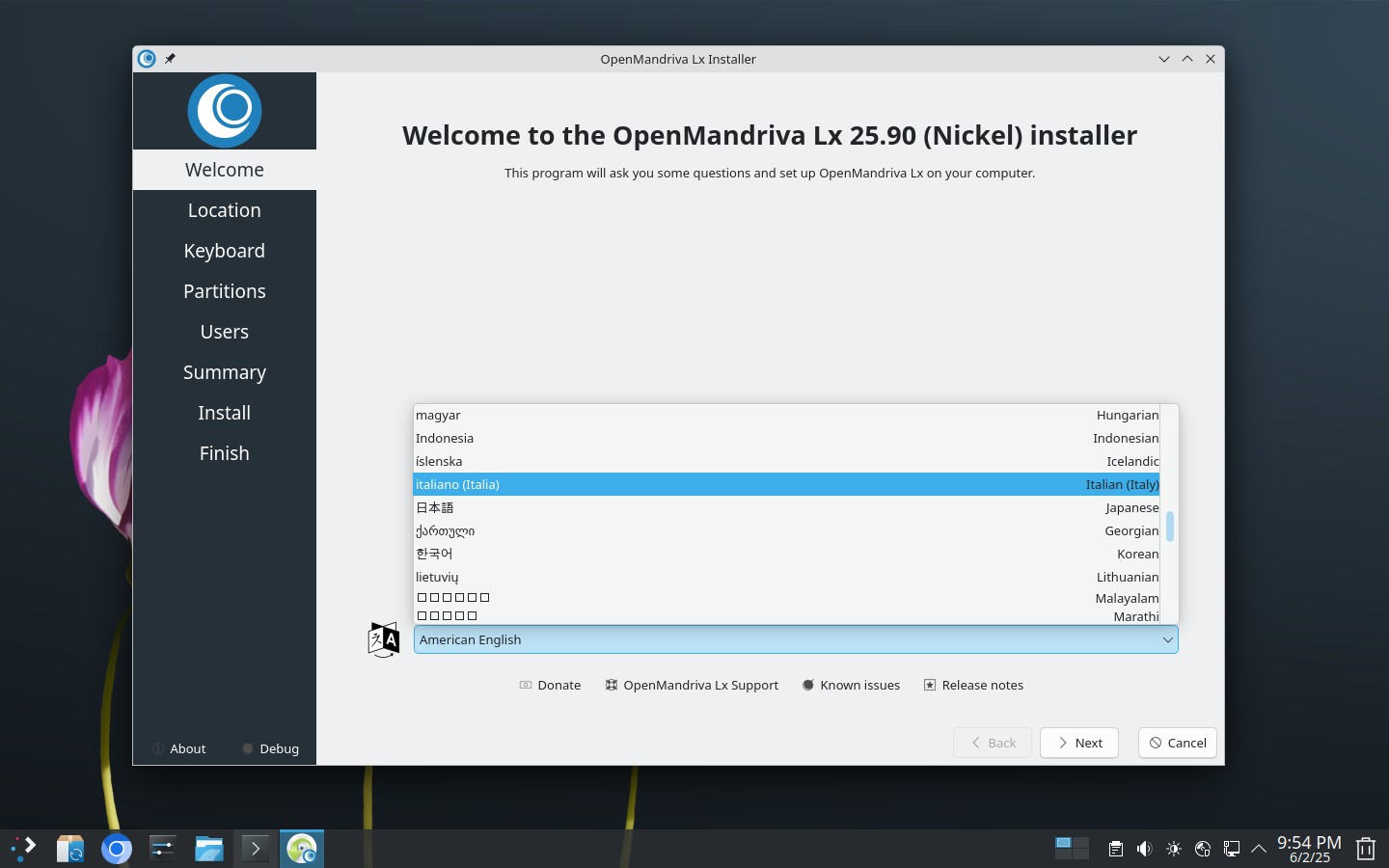The height and width of the screenshot is (868, 1389).
Task: Switch virtual desktop using the pager
Action: click(1072, 849)
